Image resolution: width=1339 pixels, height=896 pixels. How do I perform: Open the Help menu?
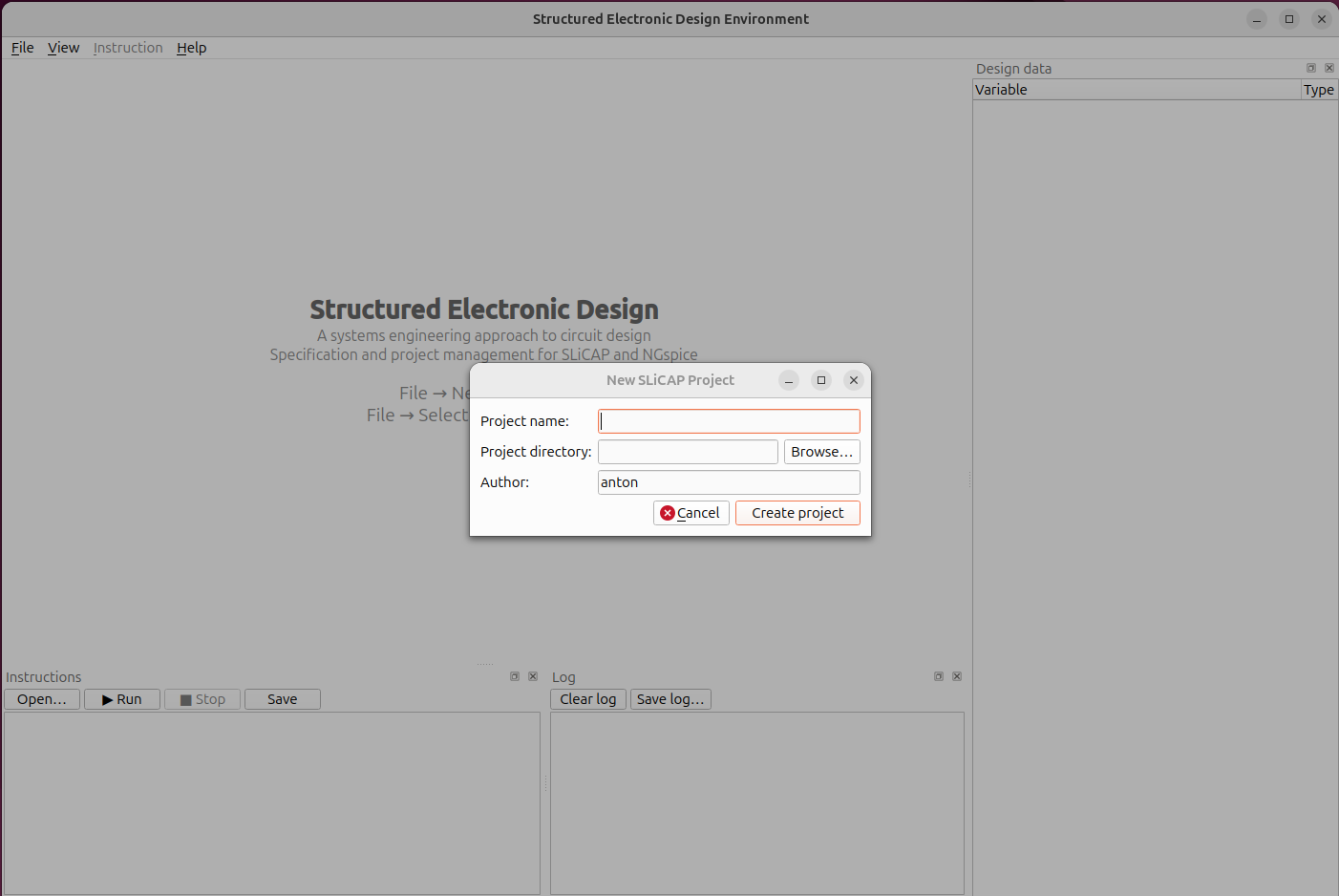click(191, 48)
